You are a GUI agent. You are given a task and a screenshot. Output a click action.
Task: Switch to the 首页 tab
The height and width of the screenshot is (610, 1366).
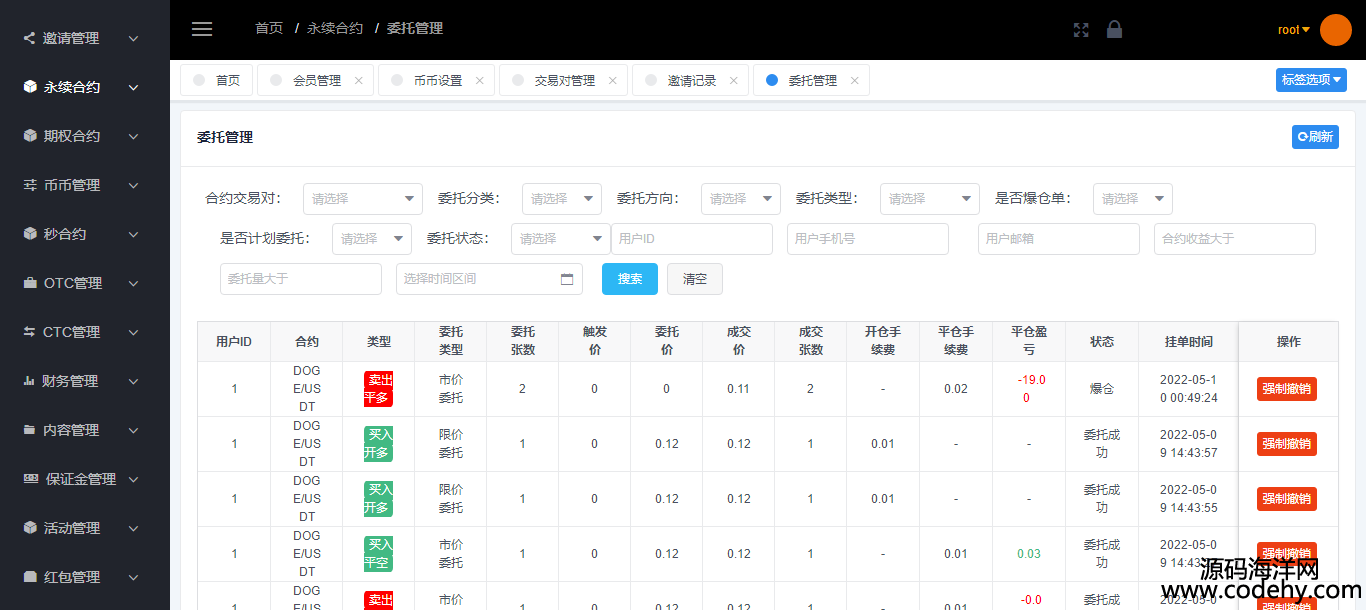tap(216, 81)
